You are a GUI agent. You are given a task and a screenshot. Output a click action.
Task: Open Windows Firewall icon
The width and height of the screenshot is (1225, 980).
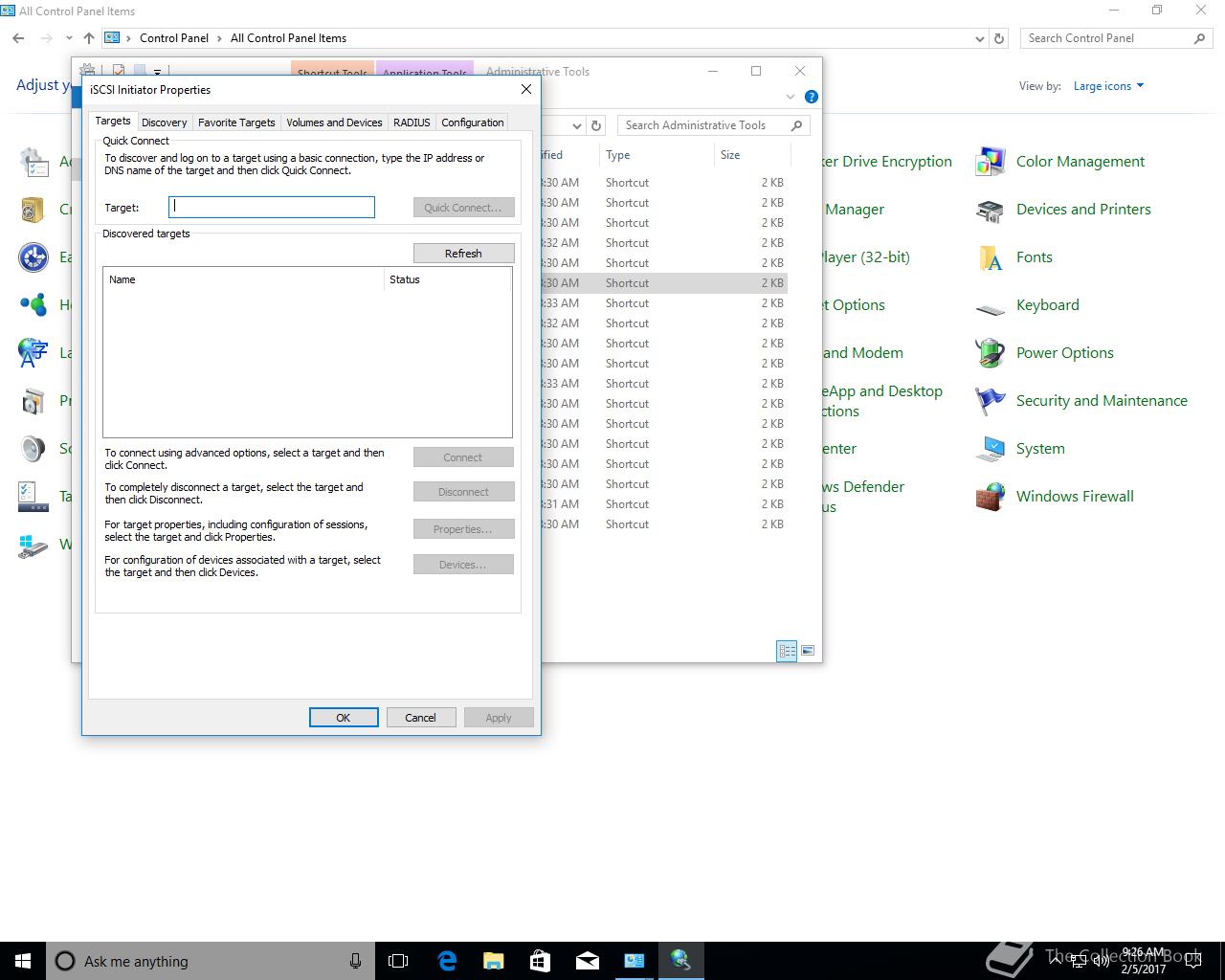tap(990, 497)
